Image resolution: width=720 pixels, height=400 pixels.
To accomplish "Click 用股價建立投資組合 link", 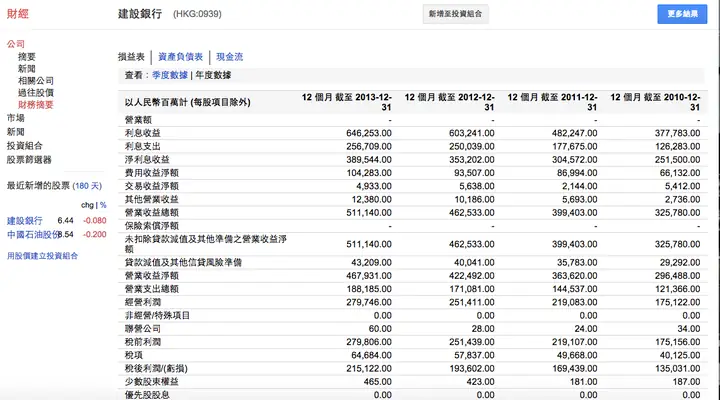I will 42,256.
